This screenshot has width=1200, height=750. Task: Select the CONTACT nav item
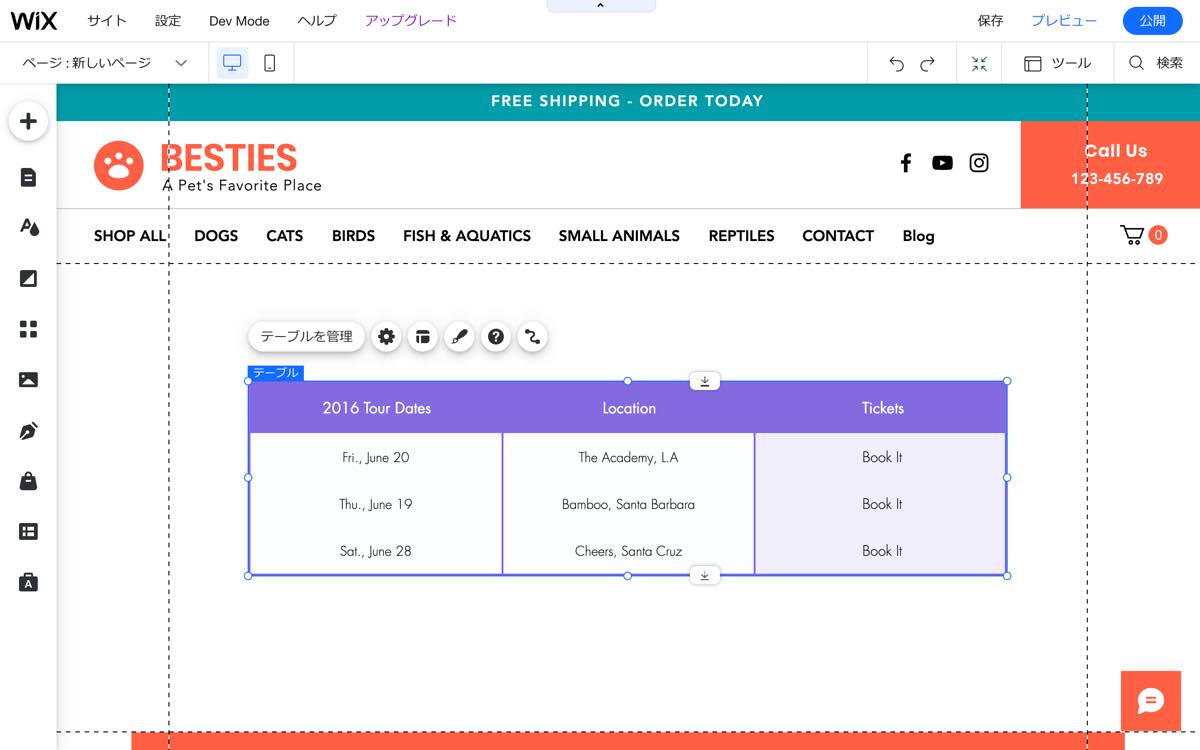838,236
